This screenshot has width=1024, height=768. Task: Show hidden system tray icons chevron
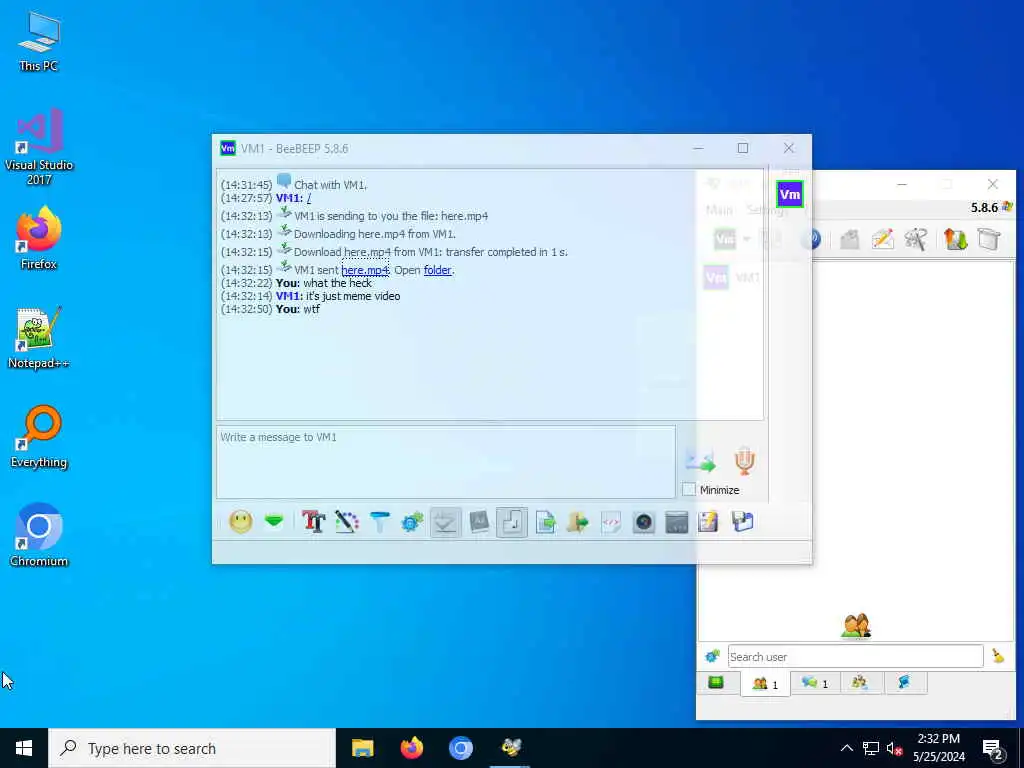(x=846, y=748)
